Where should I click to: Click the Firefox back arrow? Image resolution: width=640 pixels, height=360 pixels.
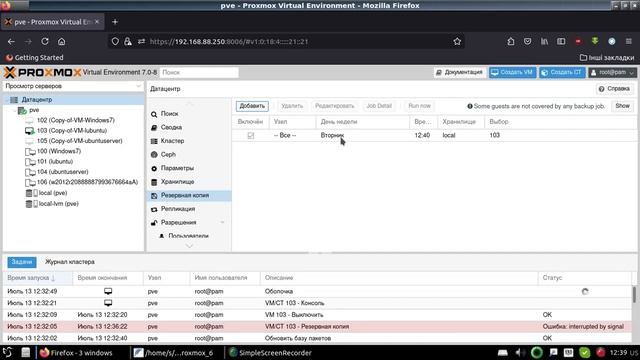(x=11, y=42)
